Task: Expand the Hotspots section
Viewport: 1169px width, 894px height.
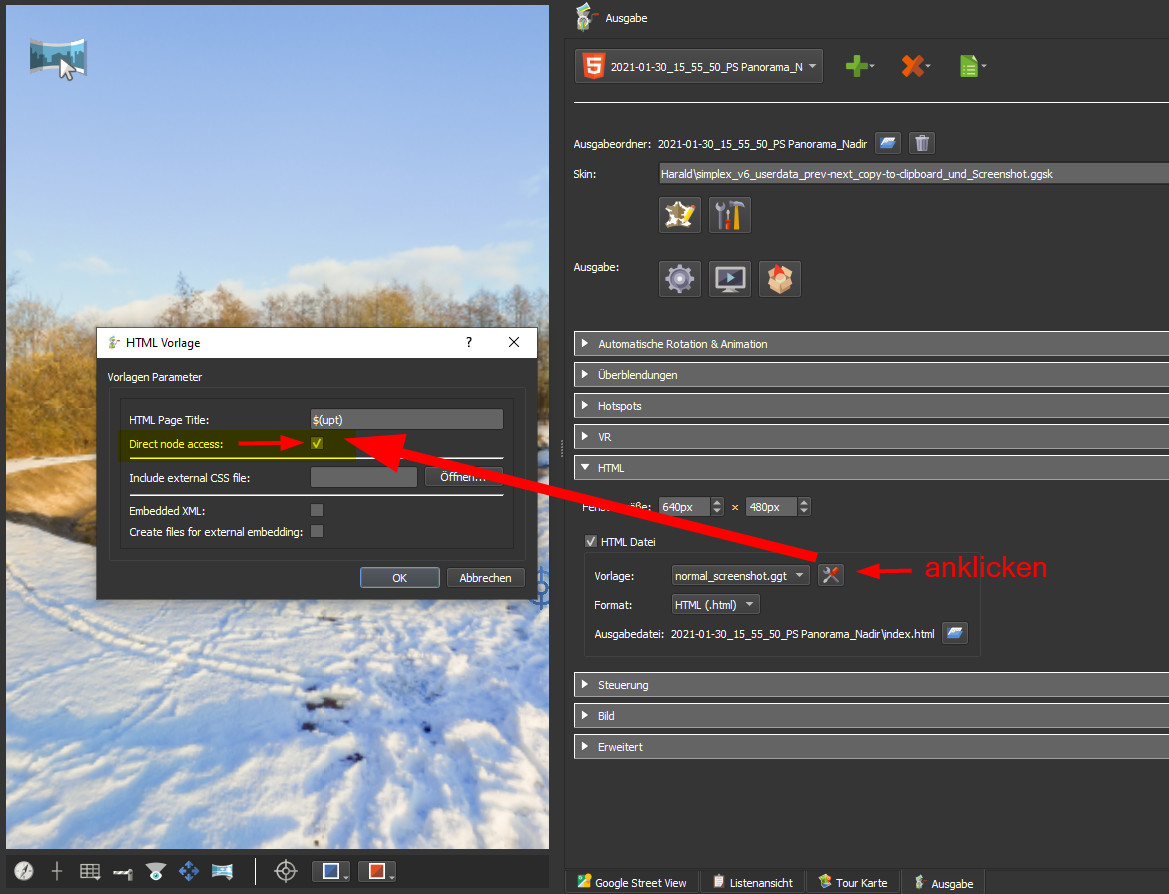Action: (x=620, y=406)
